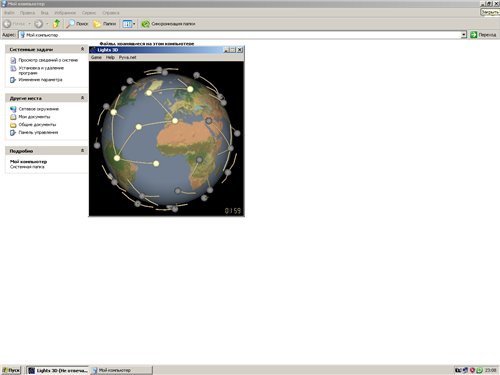Screen dimensions: 500x375
Task: Collapse the System Tasks panel
Action: click(82, 49)
